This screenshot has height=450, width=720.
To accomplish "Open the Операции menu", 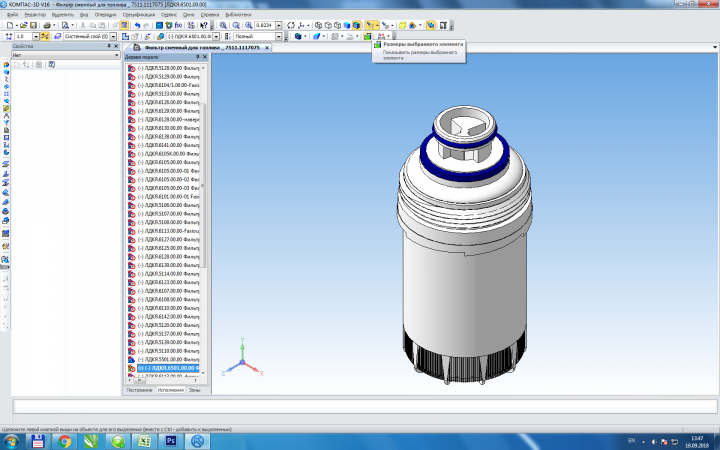I will click(106, 15).
